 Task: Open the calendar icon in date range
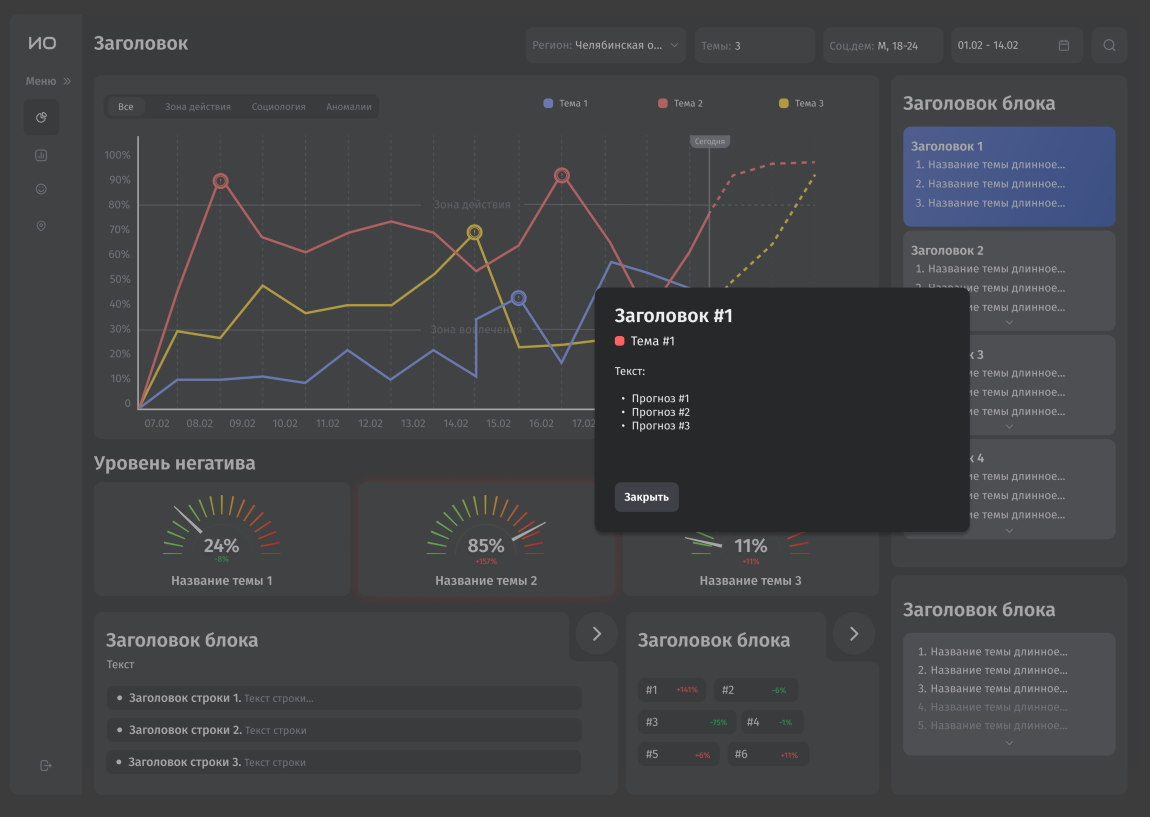tap(1064, 45)
